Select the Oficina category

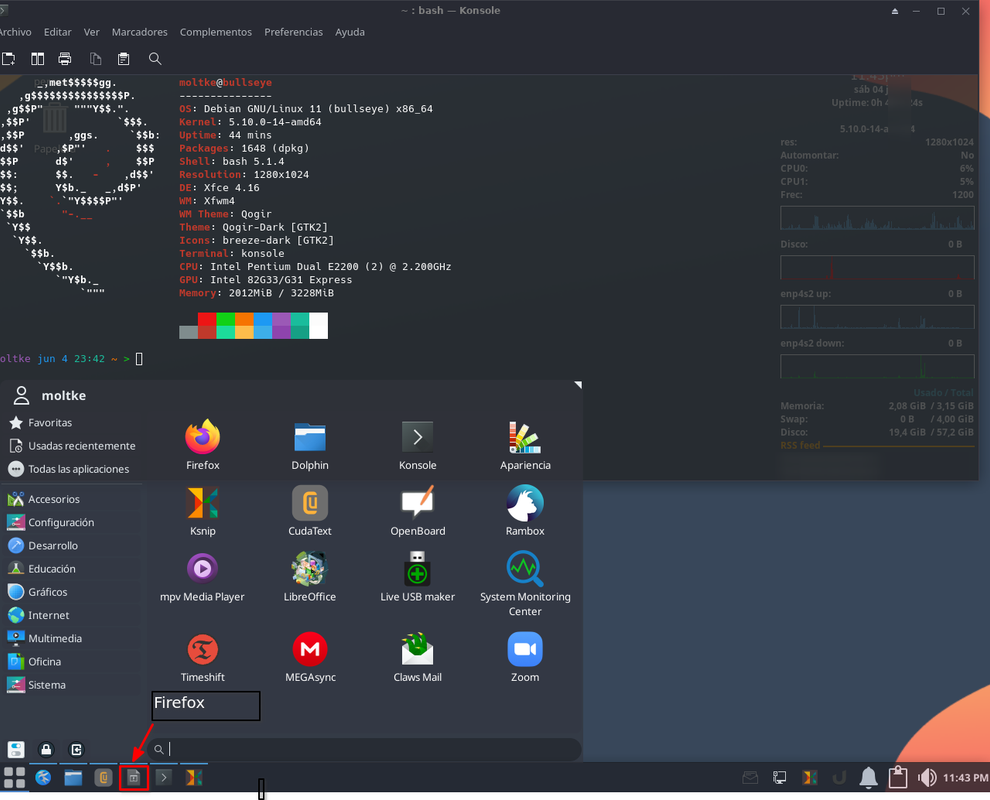coord(73,662)
